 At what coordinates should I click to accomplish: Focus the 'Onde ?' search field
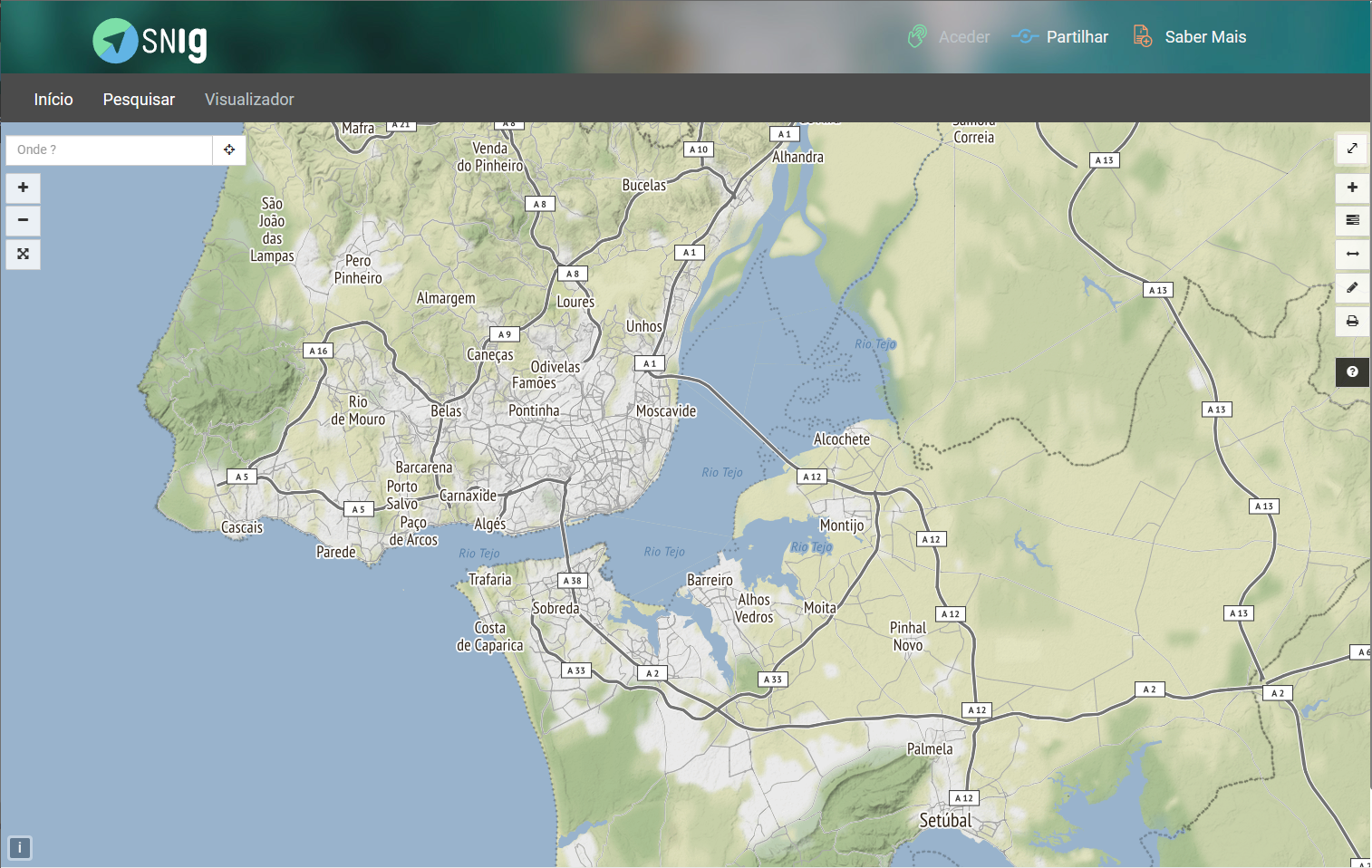pyautogui.click(x=110, y=149)
